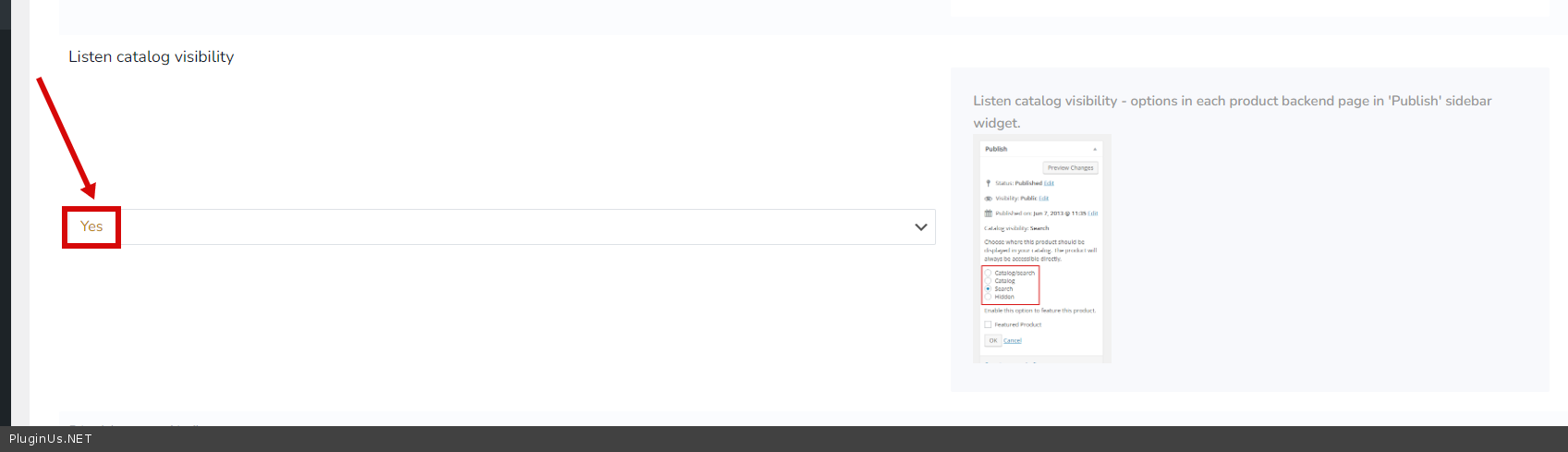The height and width of the screenshot is (452, 1568).
Task: Collapse the Publish widget using its header arrow
Action: click(x=1095, y=149)
